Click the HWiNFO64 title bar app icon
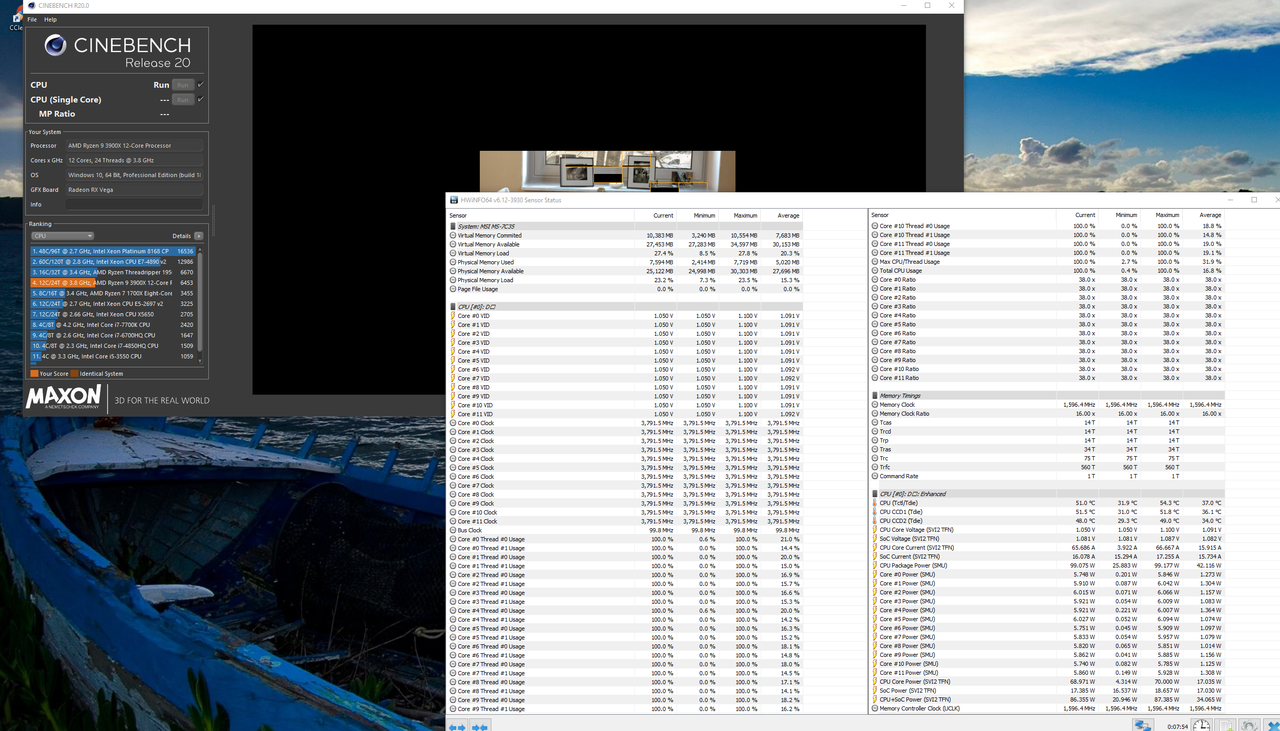The image size is (1280, 731). [454, 200]
